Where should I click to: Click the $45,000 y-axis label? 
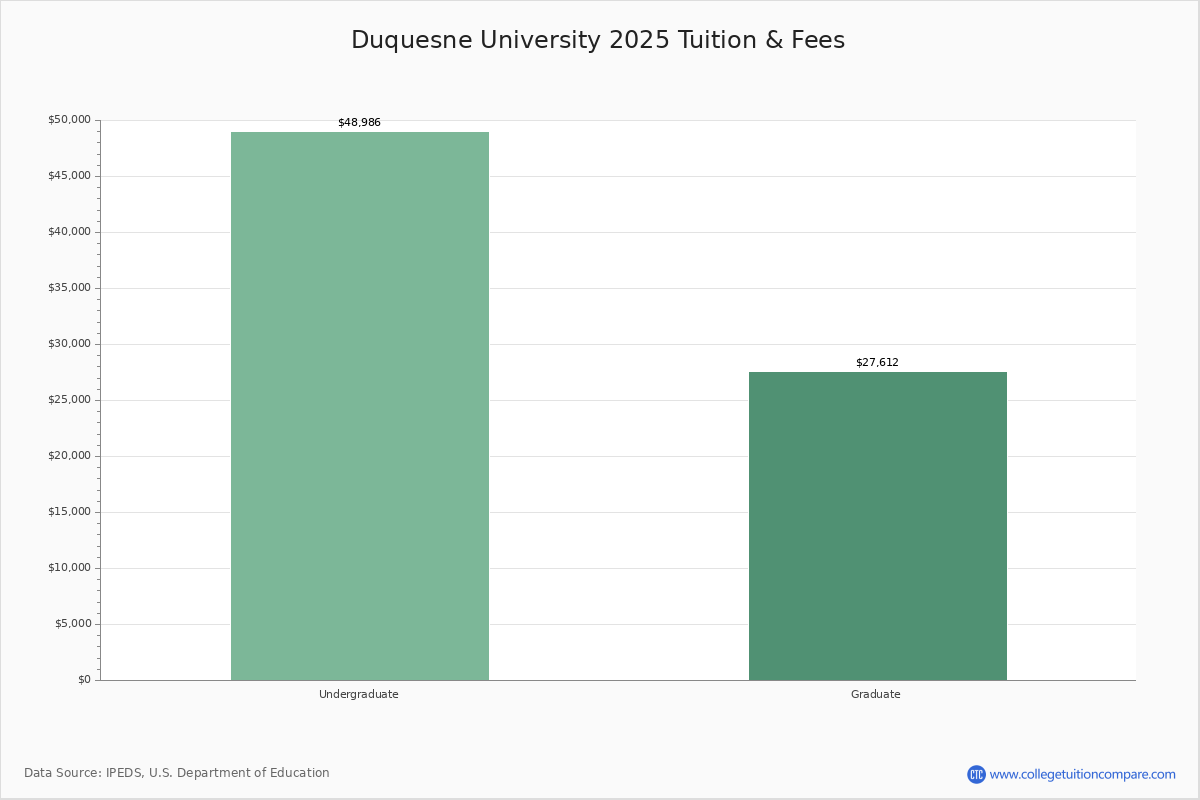69,176
